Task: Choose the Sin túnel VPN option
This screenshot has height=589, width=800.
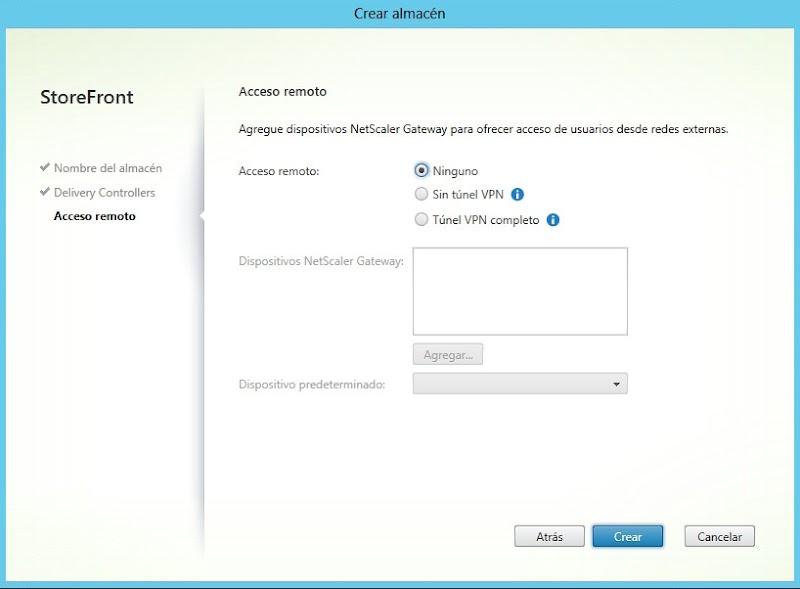Action: coord(421,194)
